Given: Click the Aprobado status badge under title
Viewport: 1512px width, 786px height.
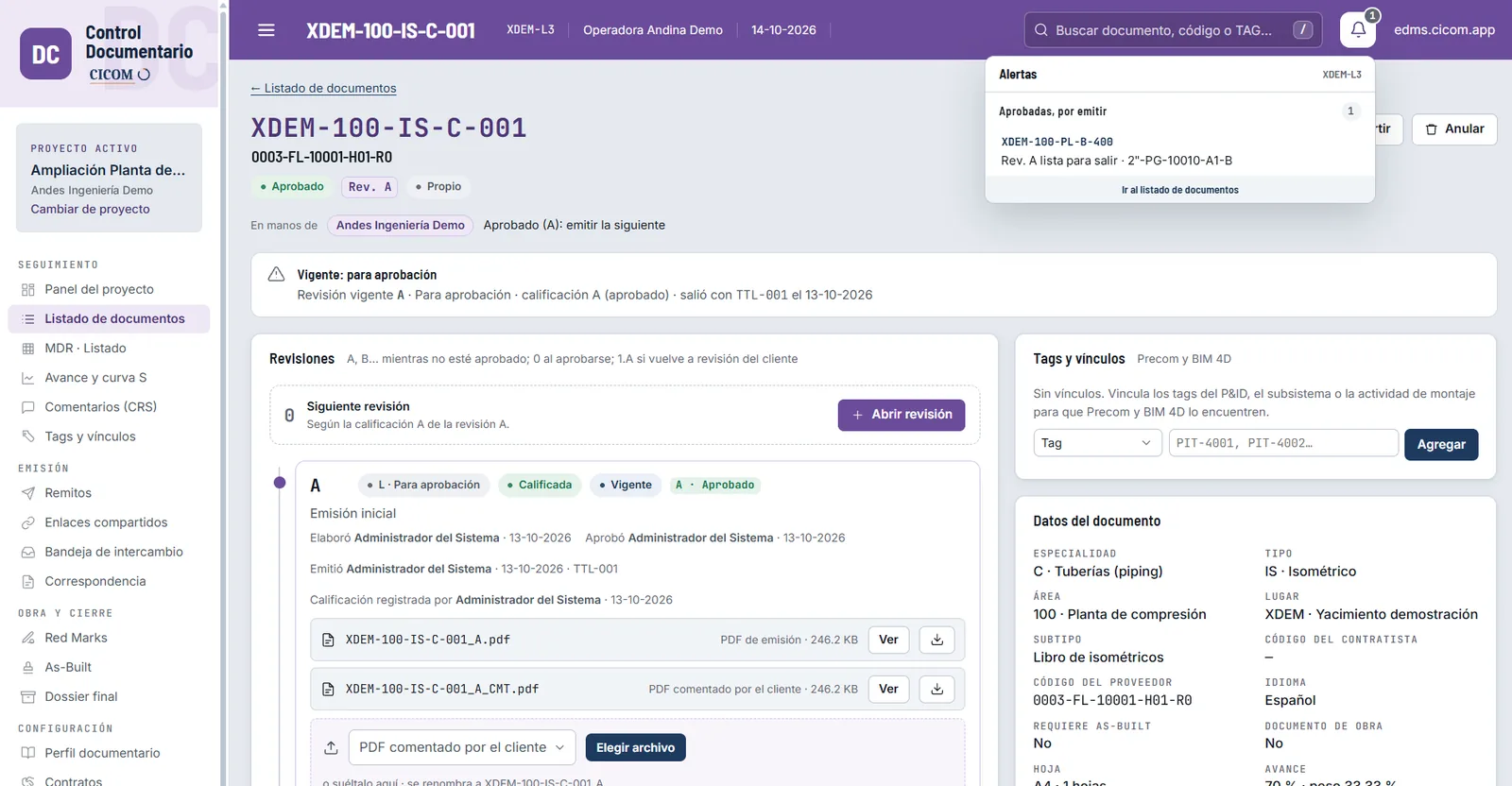Looking at the screenshot, I should pos(292,187).
